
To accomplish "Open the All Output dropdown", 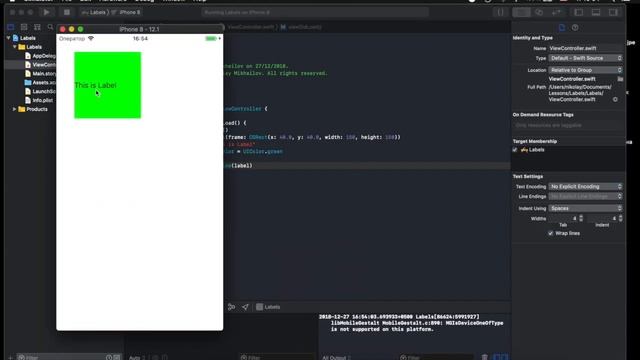I will [336, 358].
